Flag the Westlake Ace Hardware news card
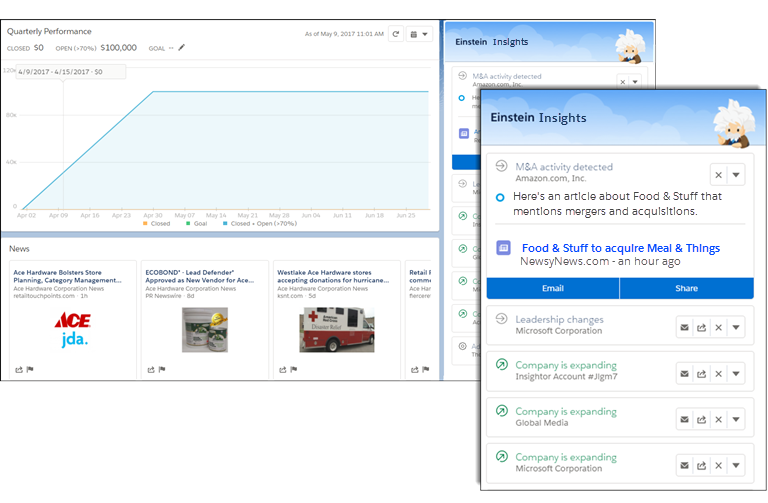The height and width of the screenshot is (503, 768). point(294,369)
